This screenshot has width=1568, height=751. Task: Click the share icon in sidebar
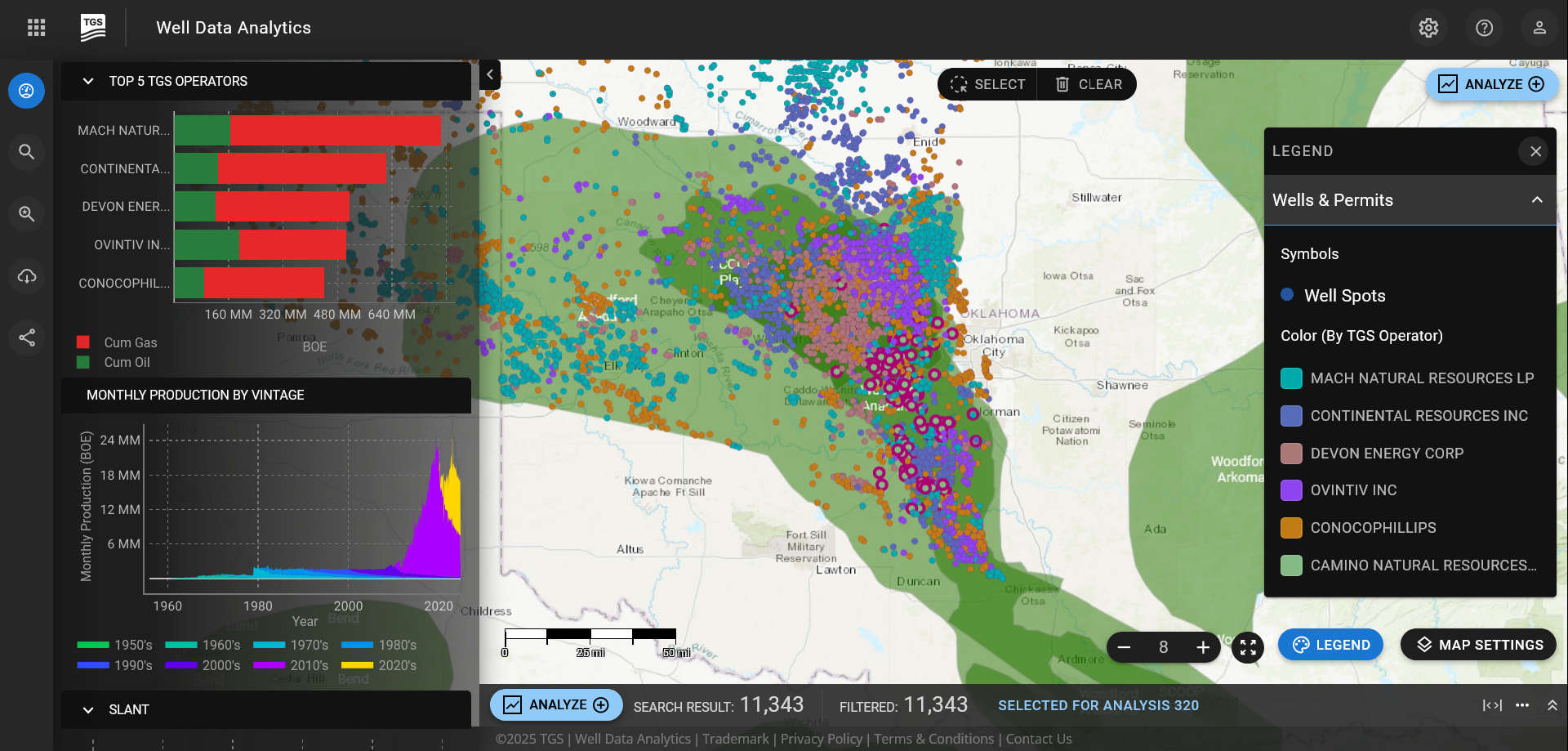tap(27, 338)
